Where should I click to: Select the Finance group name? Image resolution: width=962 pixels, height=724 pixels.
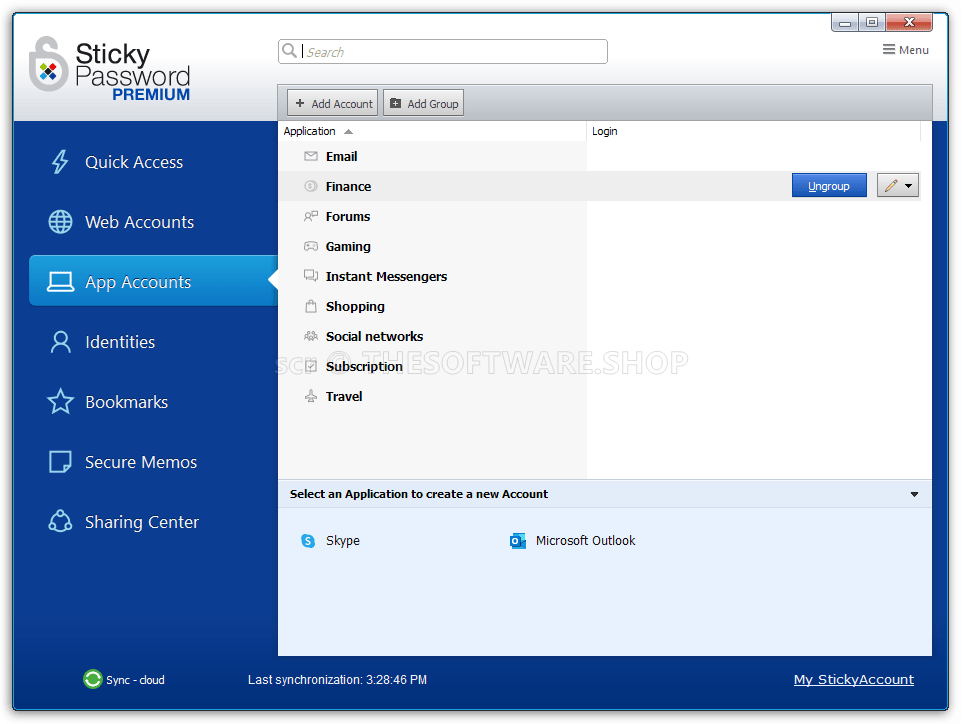pos(348,187)
